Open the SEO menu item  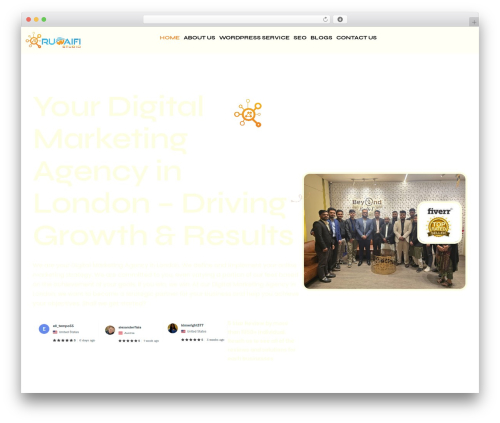click(300, 38)
